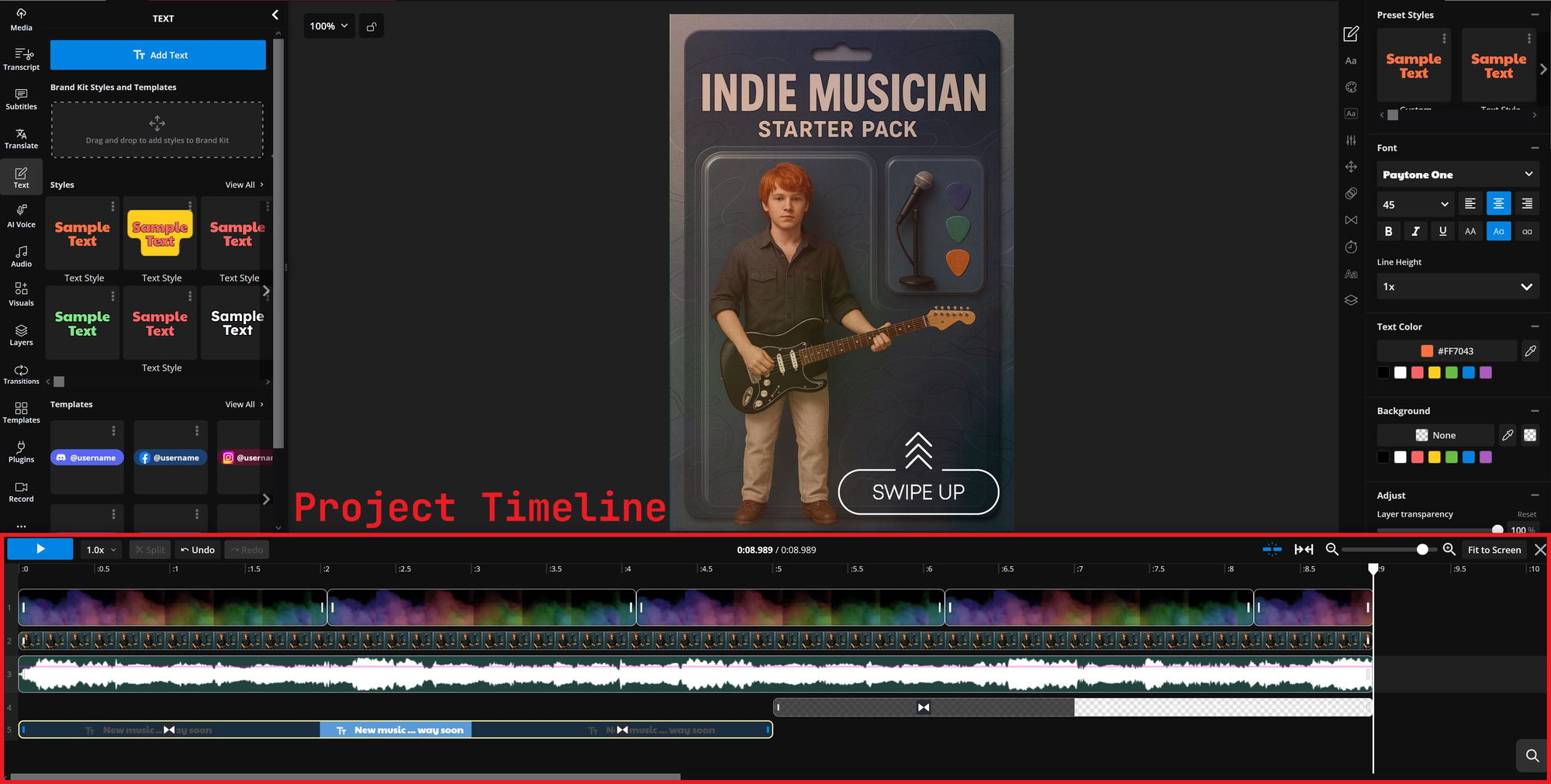Zoom out the timeline
The image size is (1551, 784).
1332,550
